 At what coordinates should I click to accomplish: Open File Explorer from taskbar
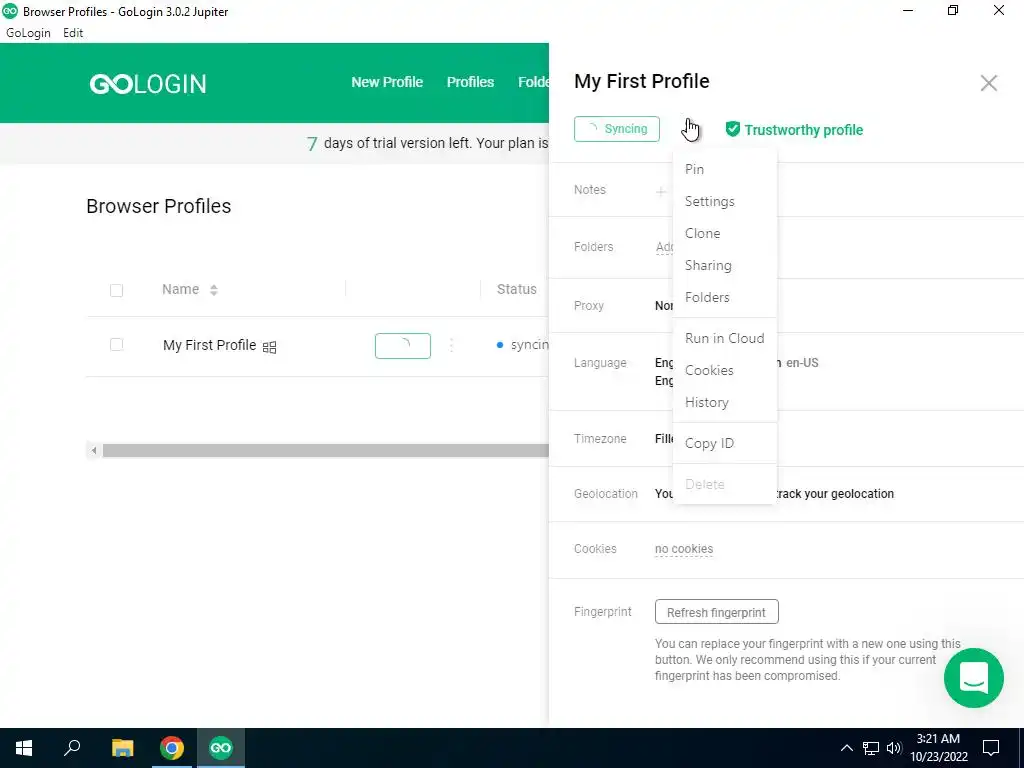(122, 748)
